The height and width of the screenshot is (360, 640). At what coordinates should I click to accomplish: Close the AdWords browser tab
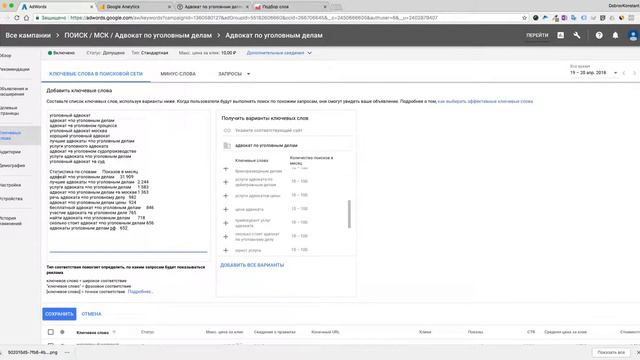[91, 7]
